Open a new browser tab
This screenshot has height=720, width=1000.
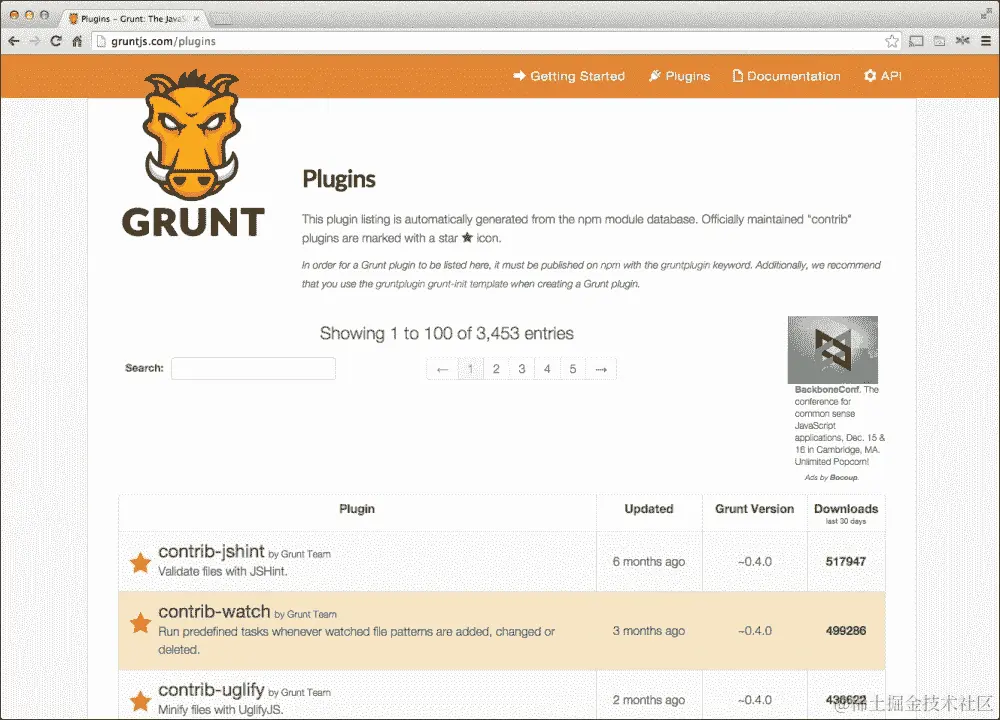[222, 19]
